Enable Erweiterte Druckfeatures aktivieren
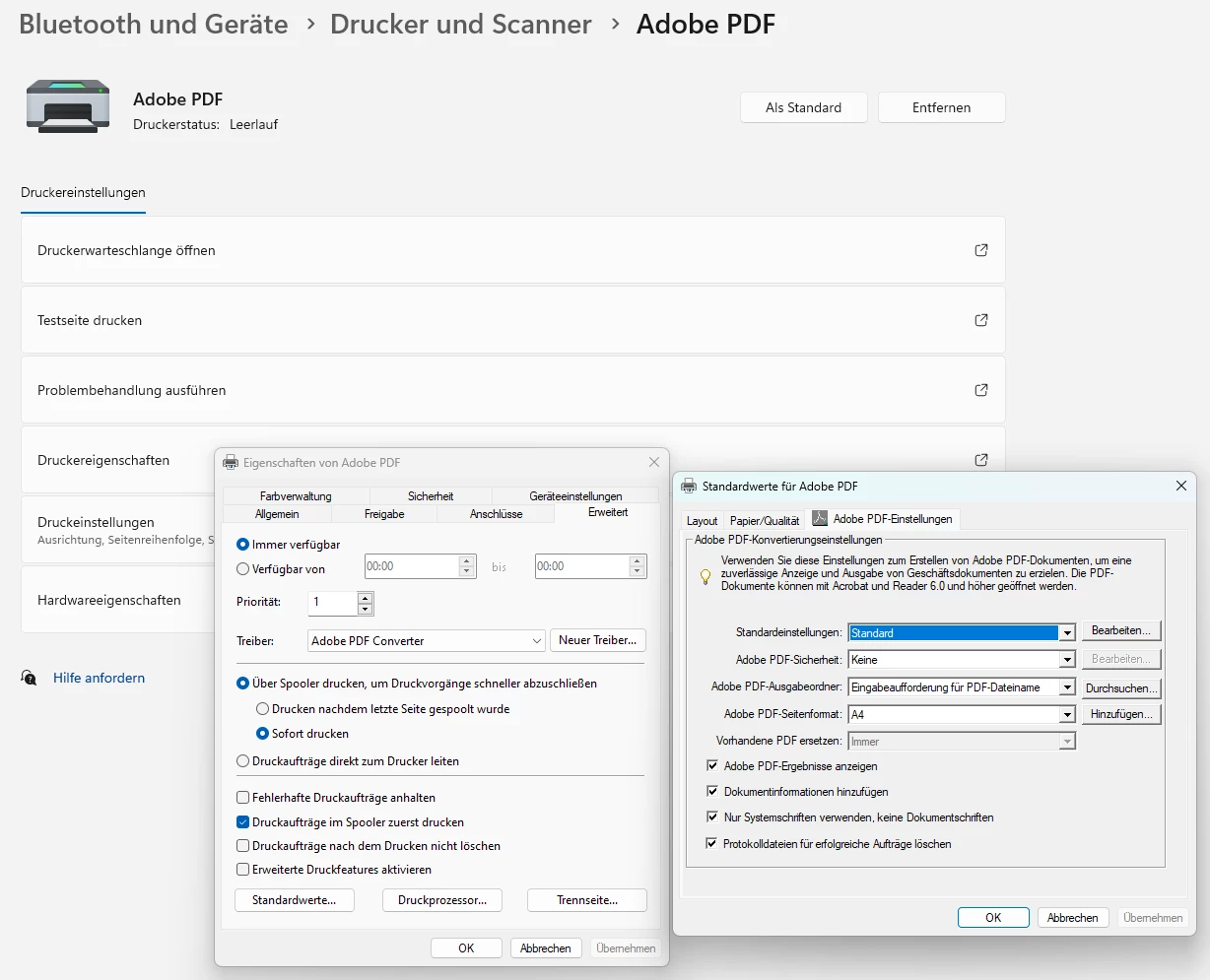Image resolution: width=1210 pixels, height=980 pixels. coord(243,869)
